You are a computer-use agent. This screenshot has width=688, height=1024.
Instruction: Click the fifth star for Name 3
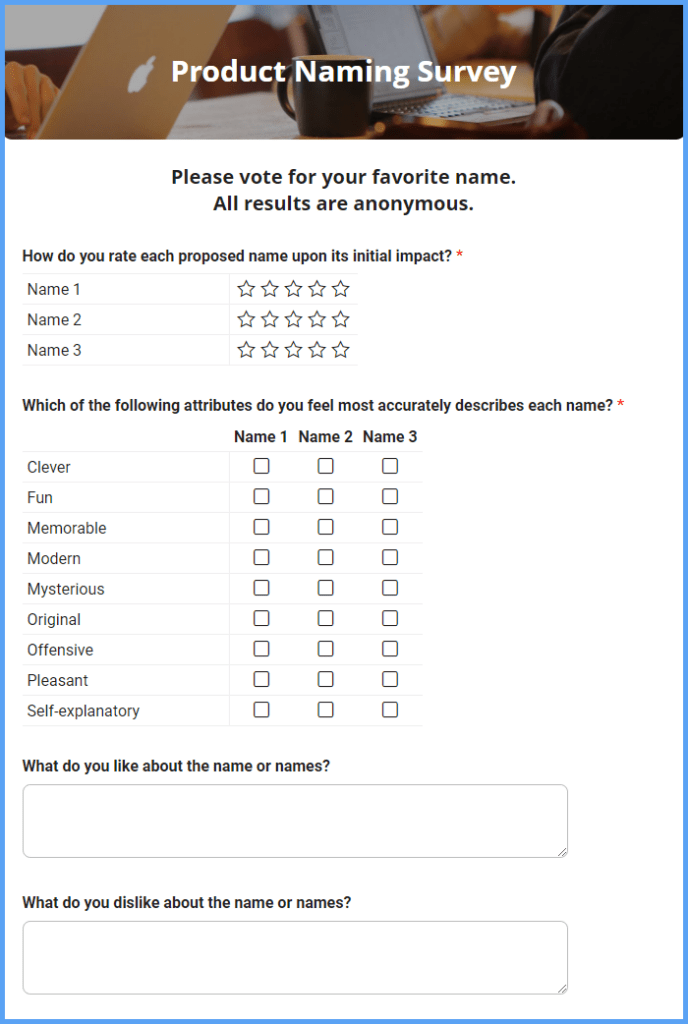tap(341, 349)
